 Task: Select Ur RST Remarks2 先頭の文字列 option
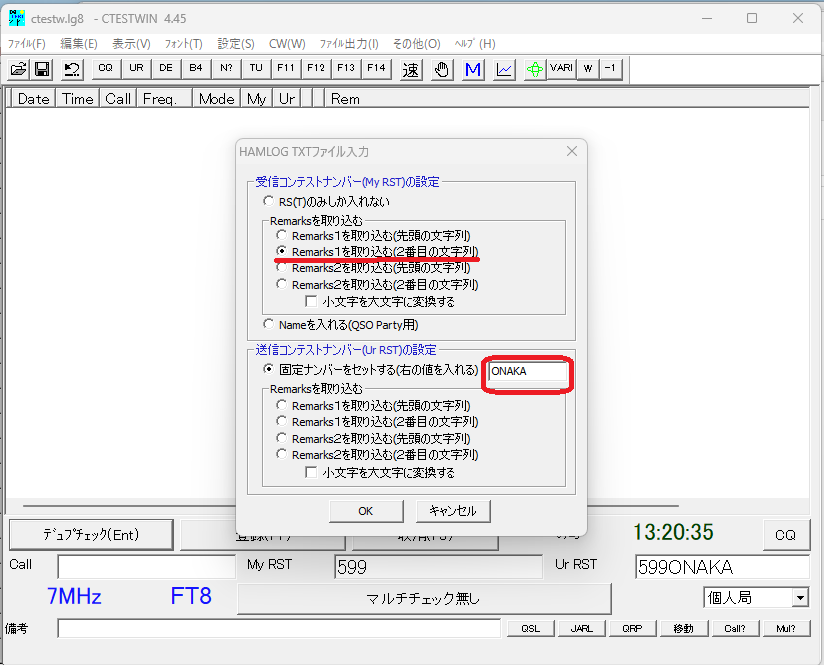point(282,438)
